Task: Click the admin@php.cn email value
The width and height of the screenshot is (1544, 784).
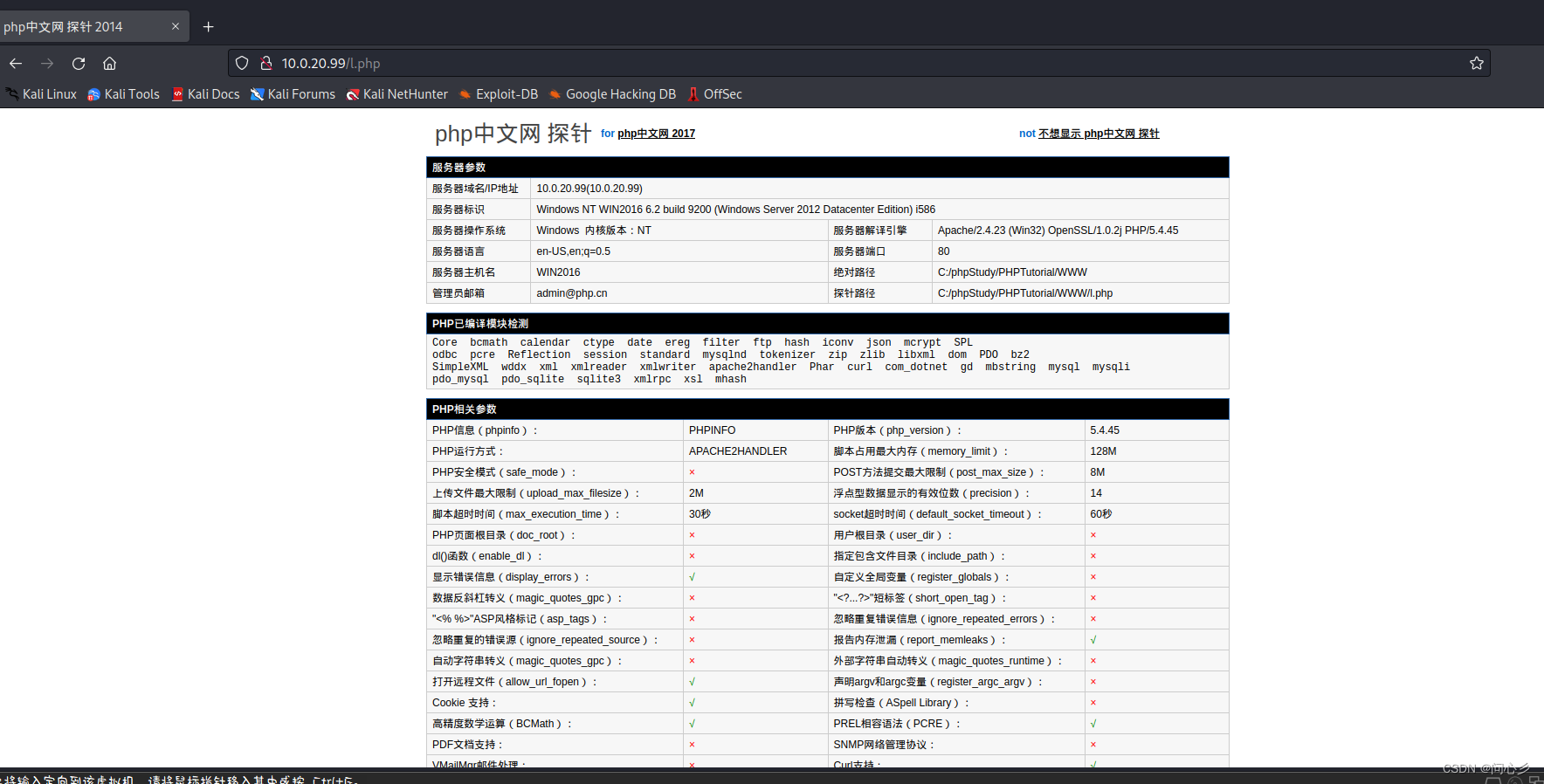Action: [x=571, y=293]
